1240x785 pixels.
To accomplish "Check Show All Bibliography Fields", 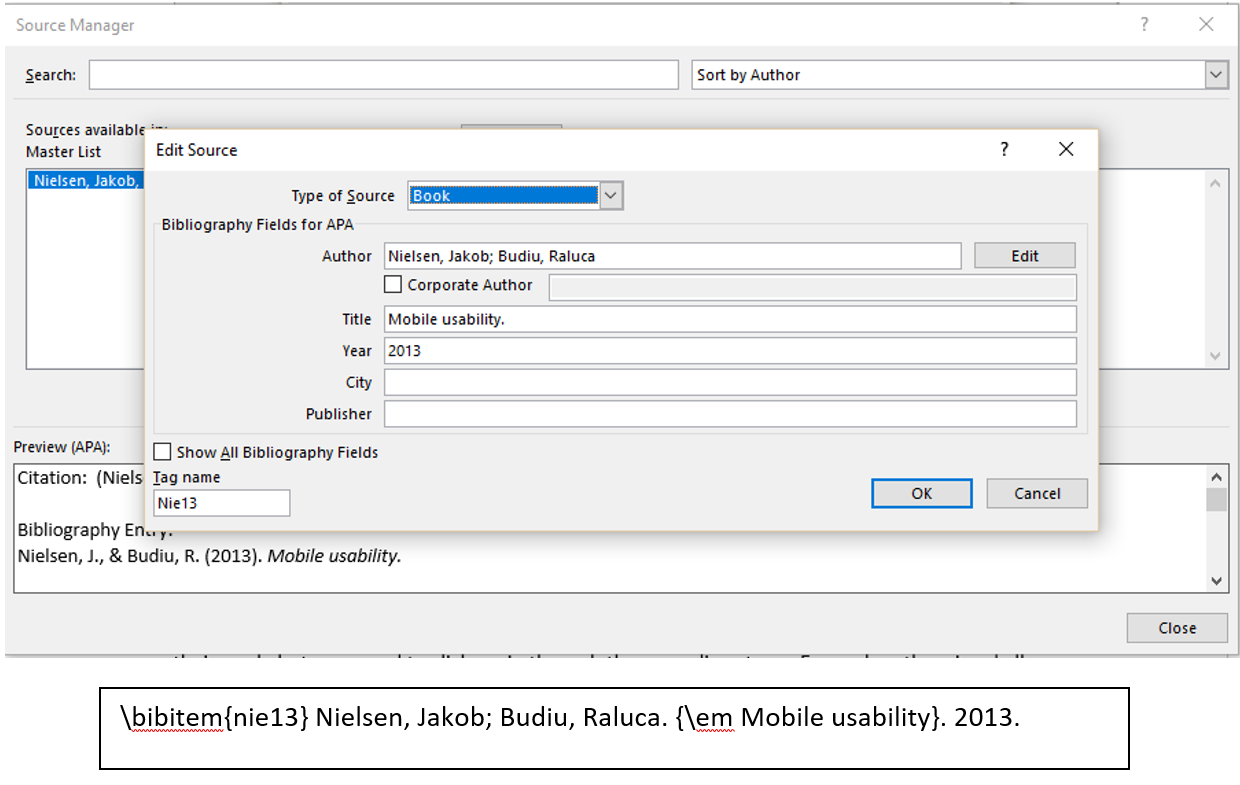I will point(162,452).
